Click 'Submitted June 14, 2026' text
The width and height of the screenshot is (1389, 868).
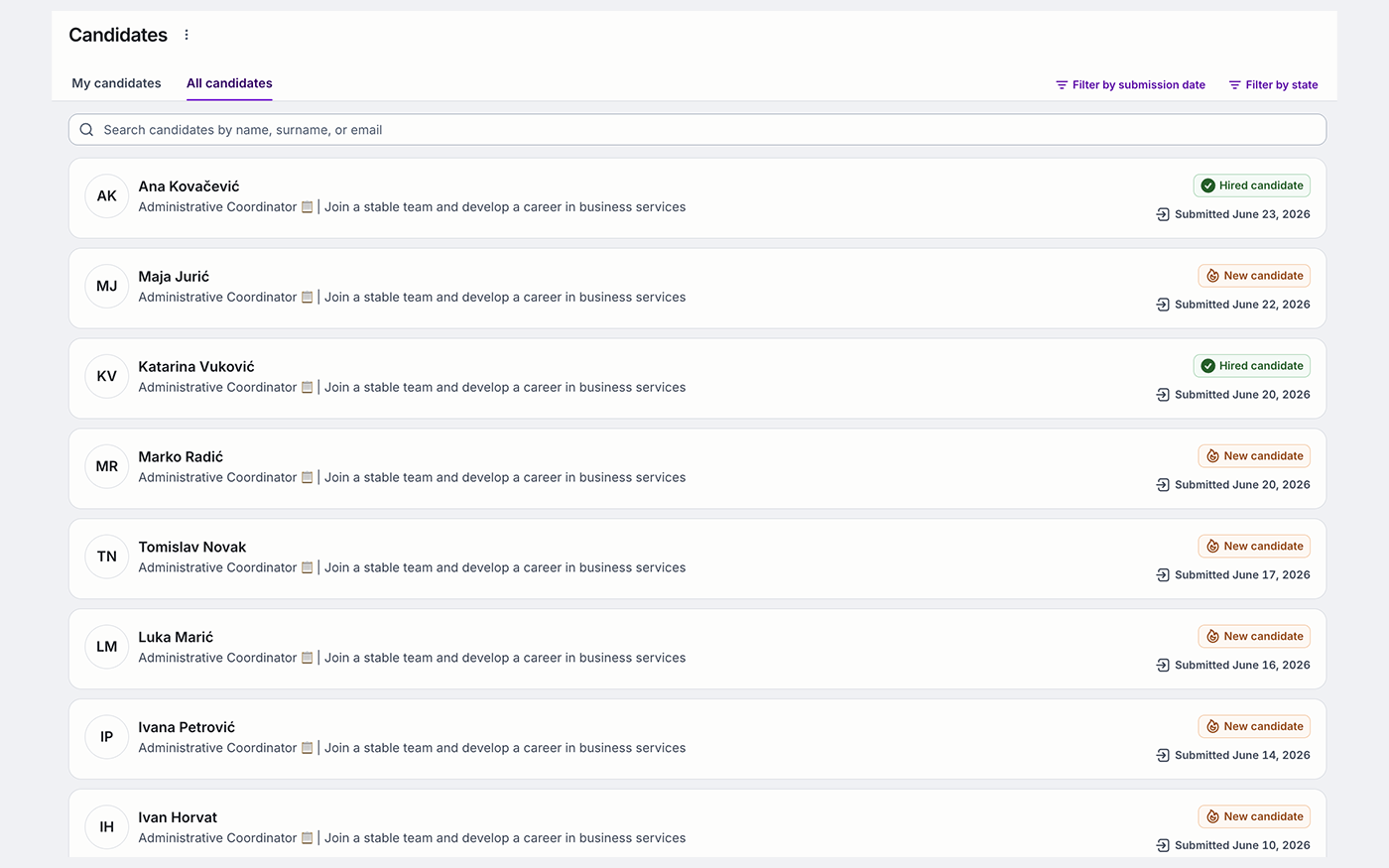(1242, 756)
